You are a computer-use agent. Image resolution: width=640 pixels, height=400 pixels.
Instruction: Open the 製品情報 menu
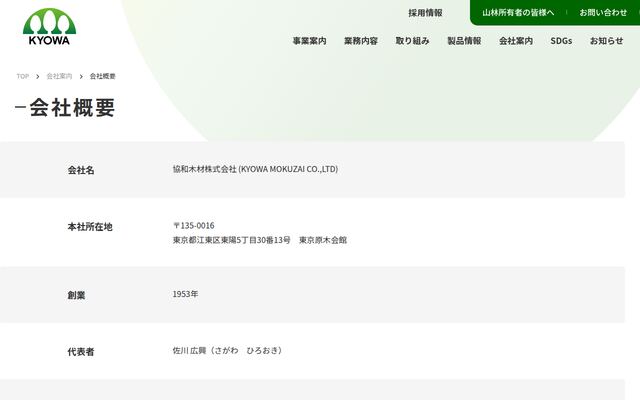[x=464, y=41]
